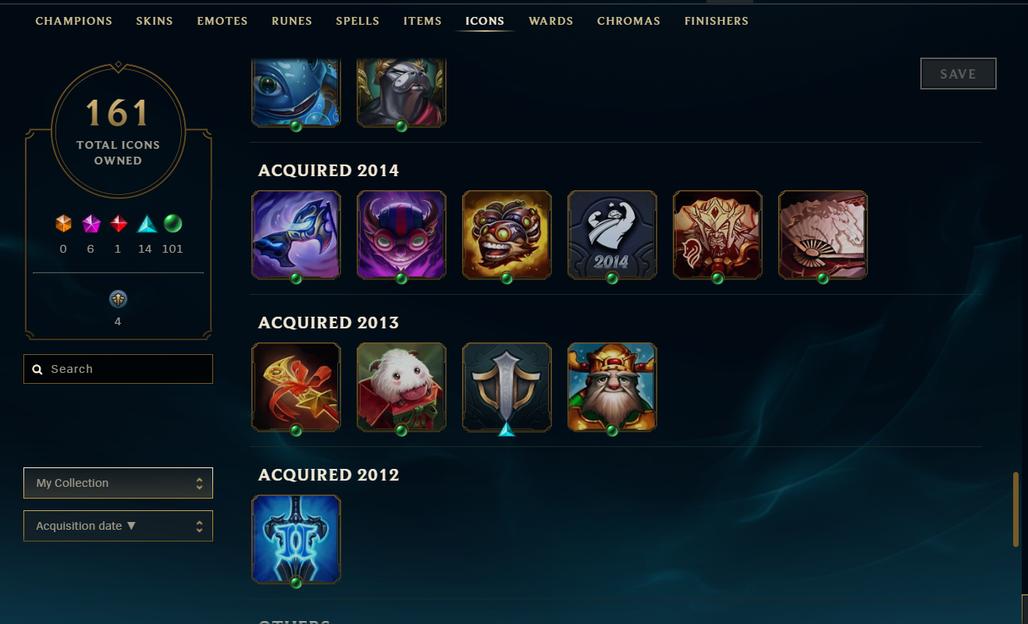Click the icon Search field
Screen dimensions: 1028x624
pos(118,369)
